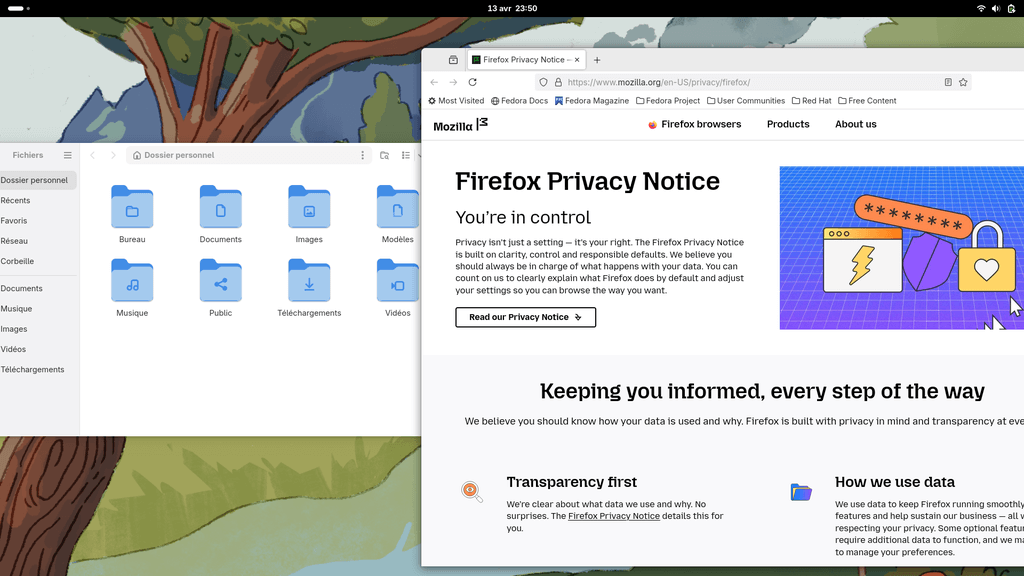The width and height of the screenshot is (1024, 576).
Task: Open Most Visited bookmarks
Action: (456, 101)
